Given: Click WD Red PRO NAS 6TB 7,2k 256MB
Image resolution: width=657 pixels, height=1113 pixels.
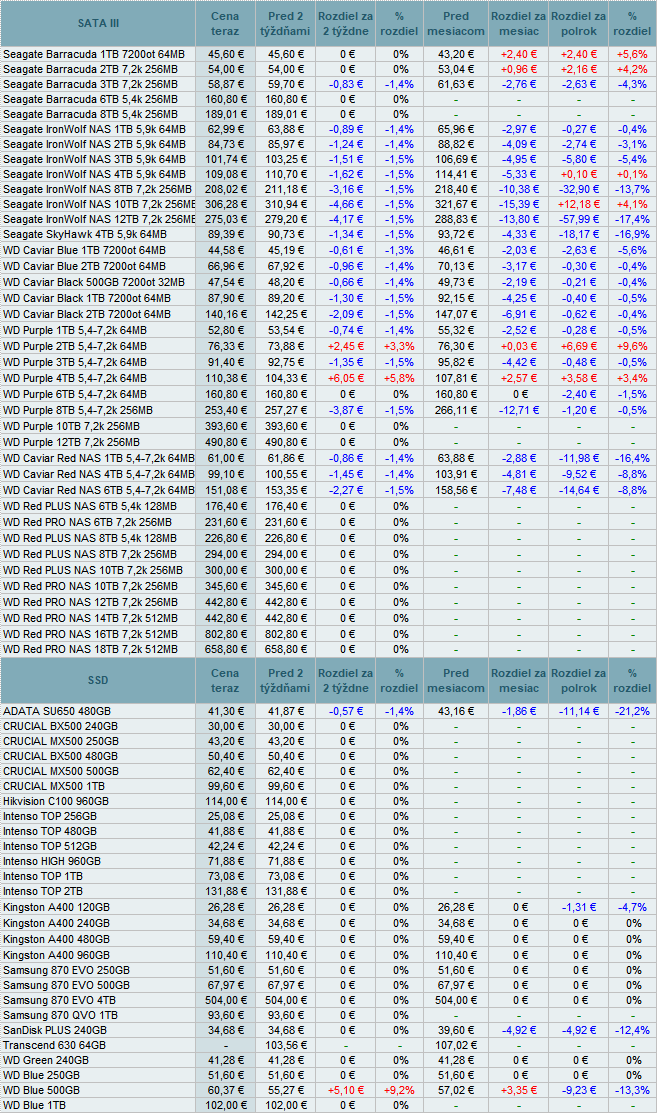Looking at the screenshot, I should (x=87, y=522).
